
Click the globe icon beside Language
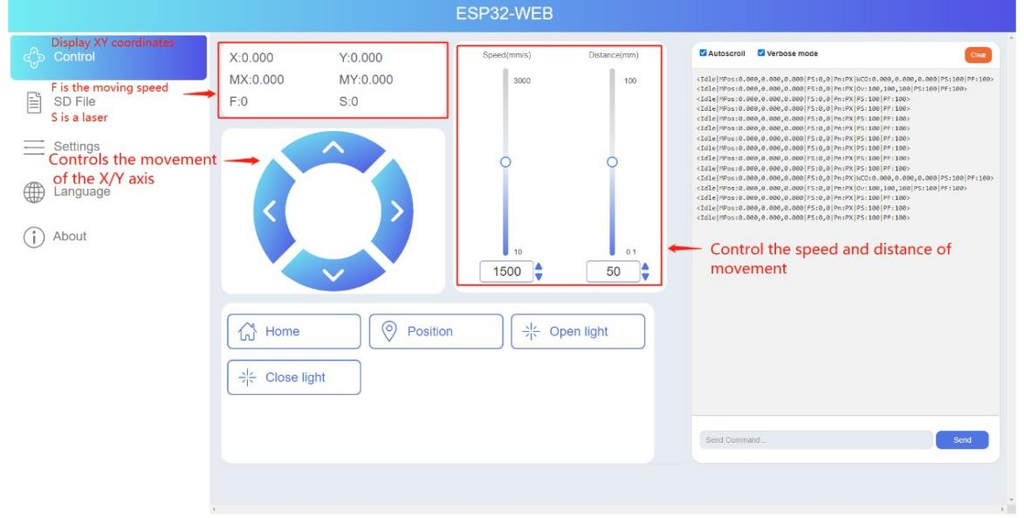point(34,192)
